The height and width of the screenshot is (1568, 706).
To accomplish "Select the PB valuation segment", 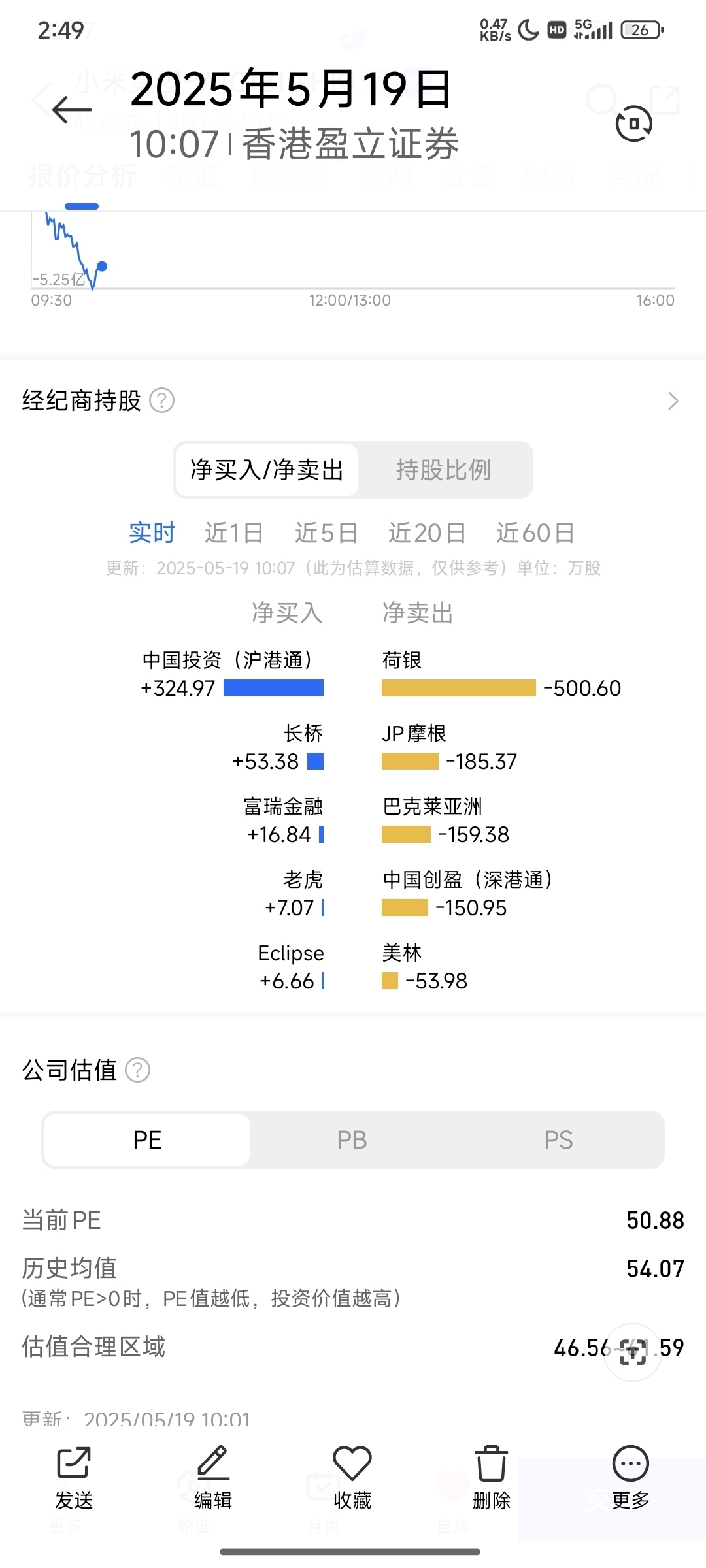I will pyautogui.click(x=352, y=1140).
